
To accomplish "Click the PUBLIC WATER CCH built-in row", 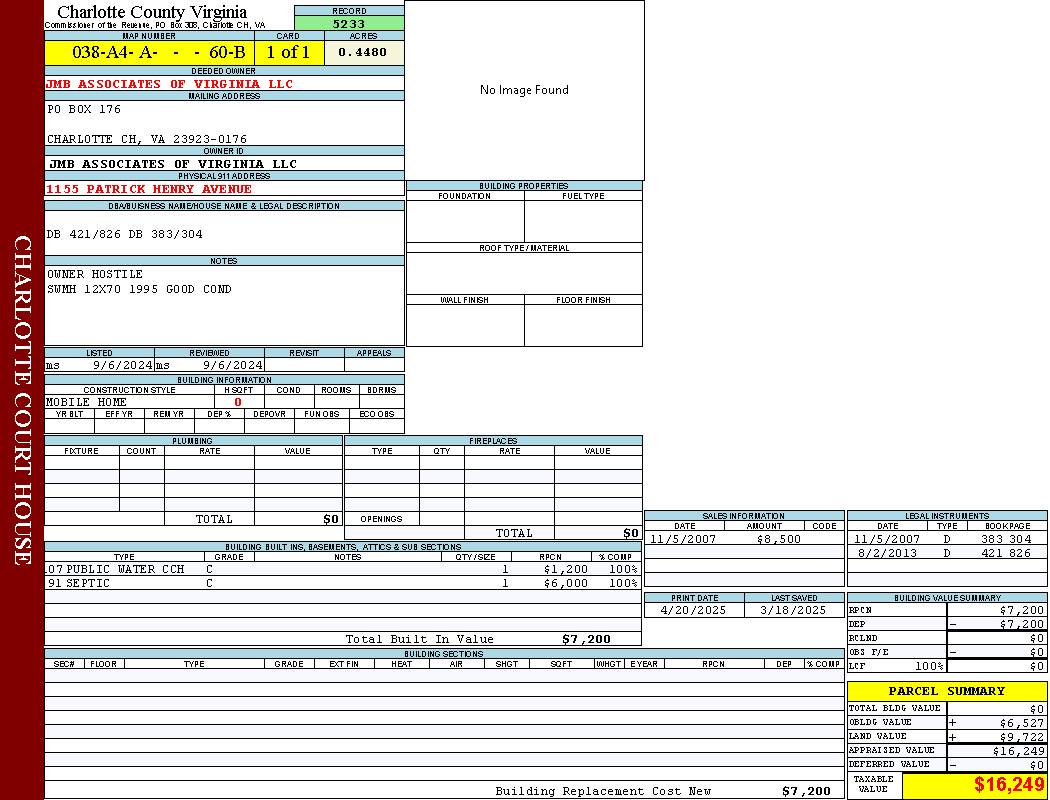I will click(x=118, y=569).
